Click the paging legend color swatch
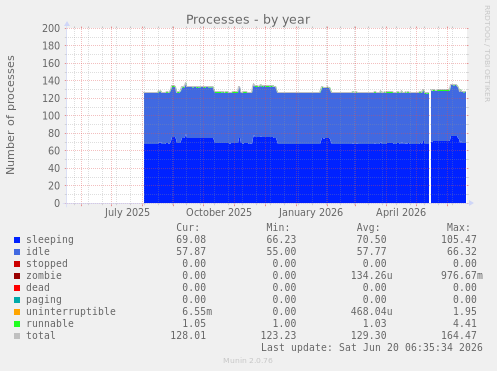 pos(17,300)
